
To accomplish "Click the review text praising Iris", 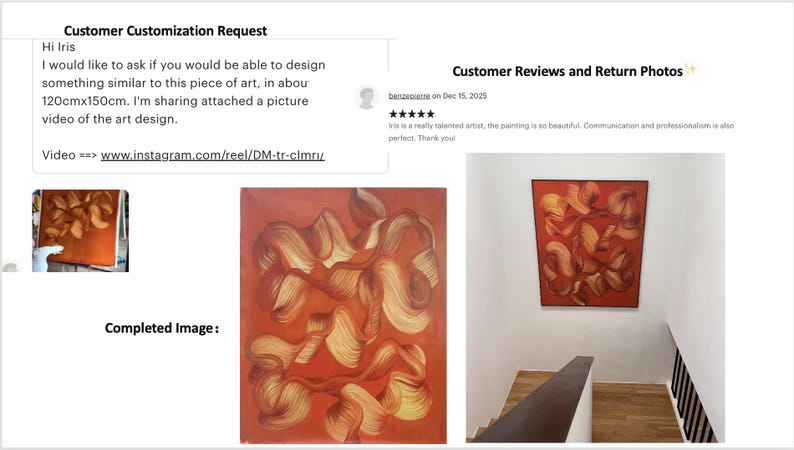I will click(561, 132).
